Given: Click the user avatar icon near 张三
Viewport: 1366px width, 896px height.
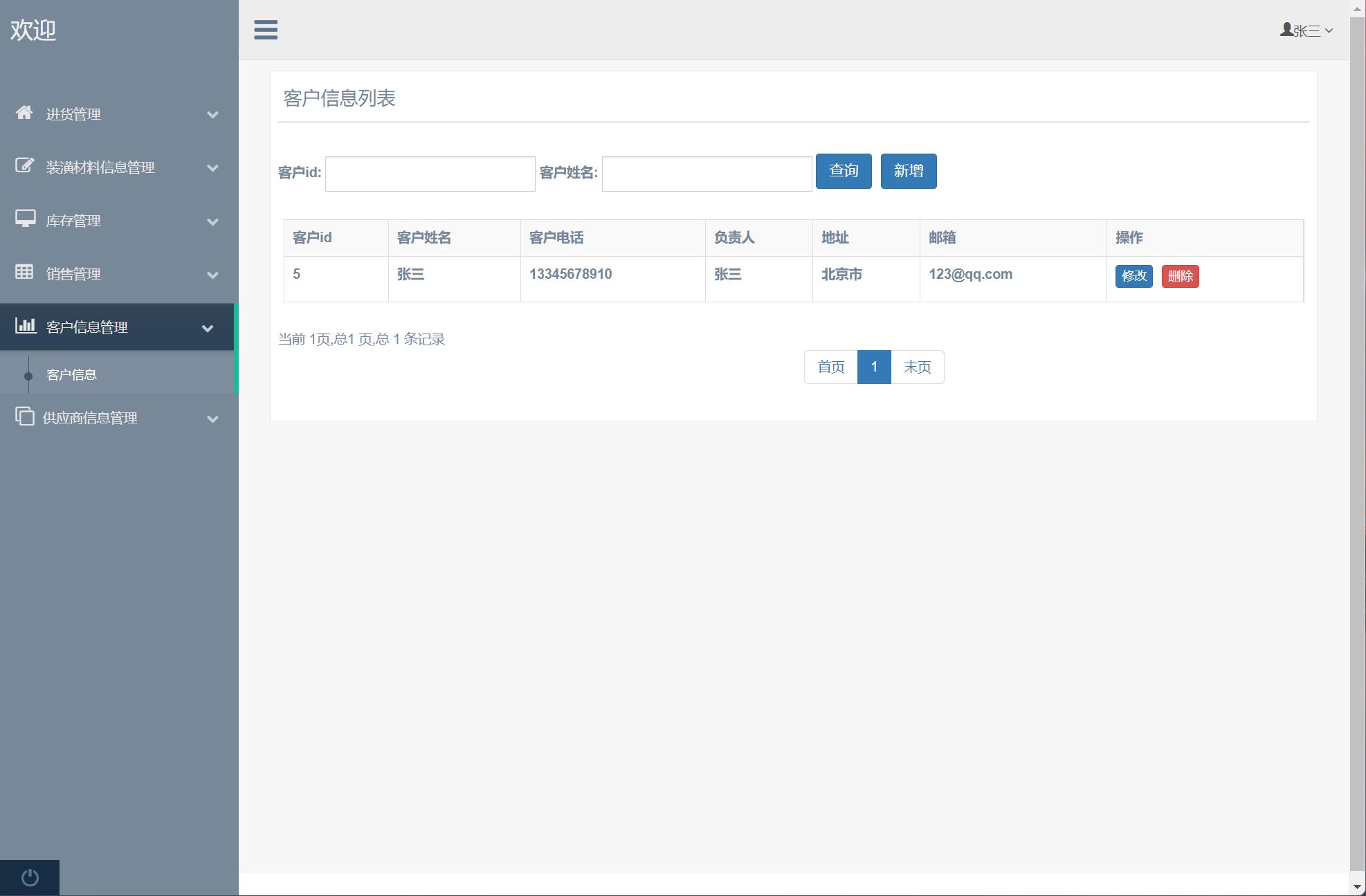Looking at the screenshot, I should pyautogui.click(x=1286, y=28).
